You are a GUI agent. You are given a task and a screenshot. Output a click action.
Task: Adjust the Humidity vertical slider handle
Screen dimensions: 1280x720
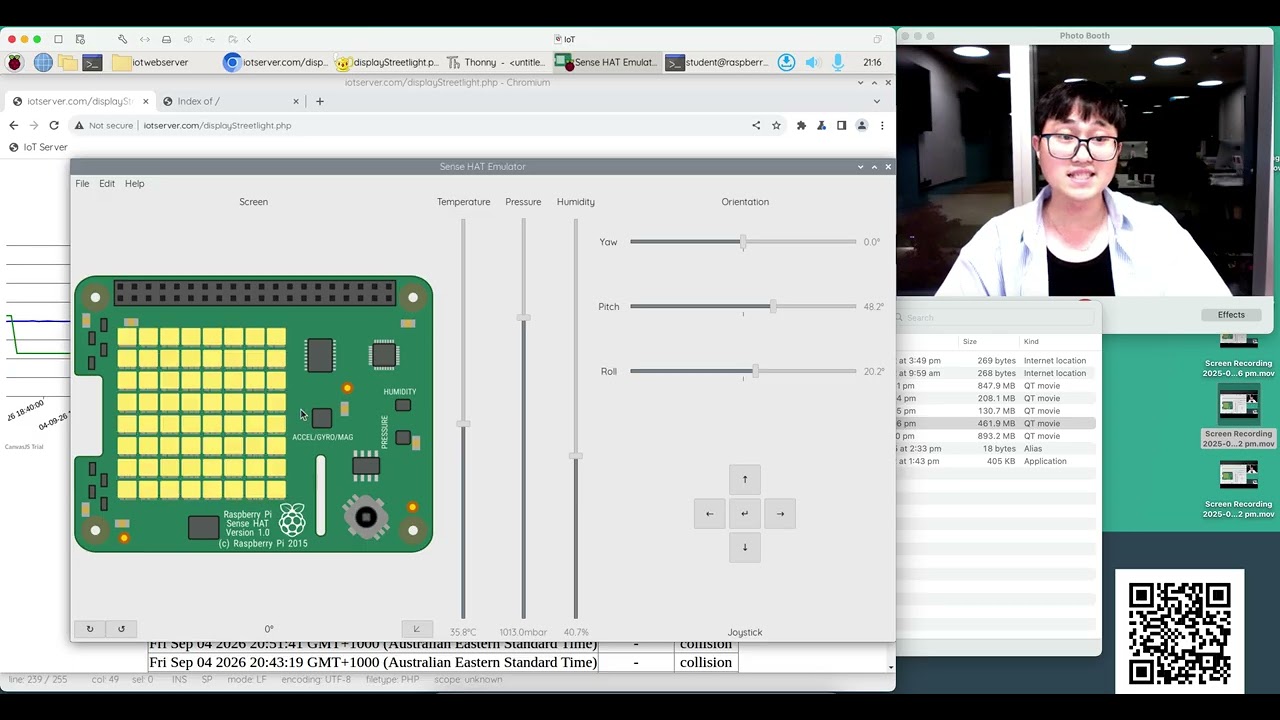(575, 456)
